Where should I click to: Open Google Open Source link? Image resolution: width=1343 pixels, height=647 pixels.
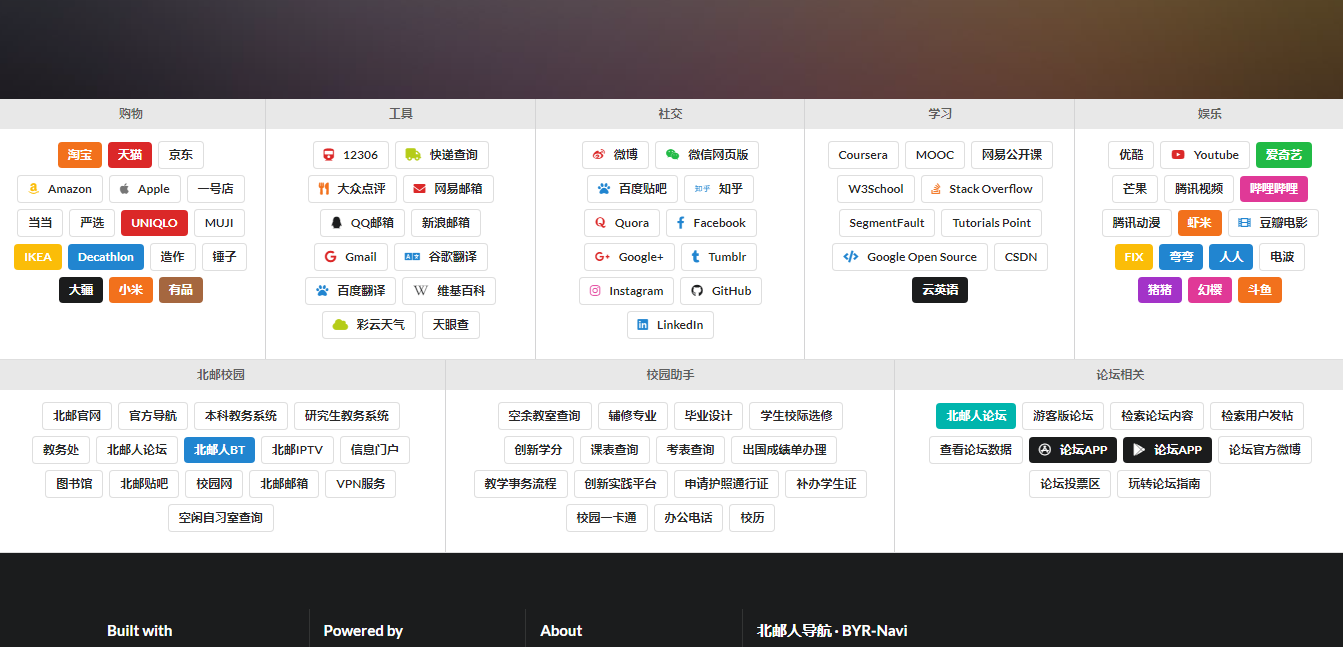click(910, 257)
